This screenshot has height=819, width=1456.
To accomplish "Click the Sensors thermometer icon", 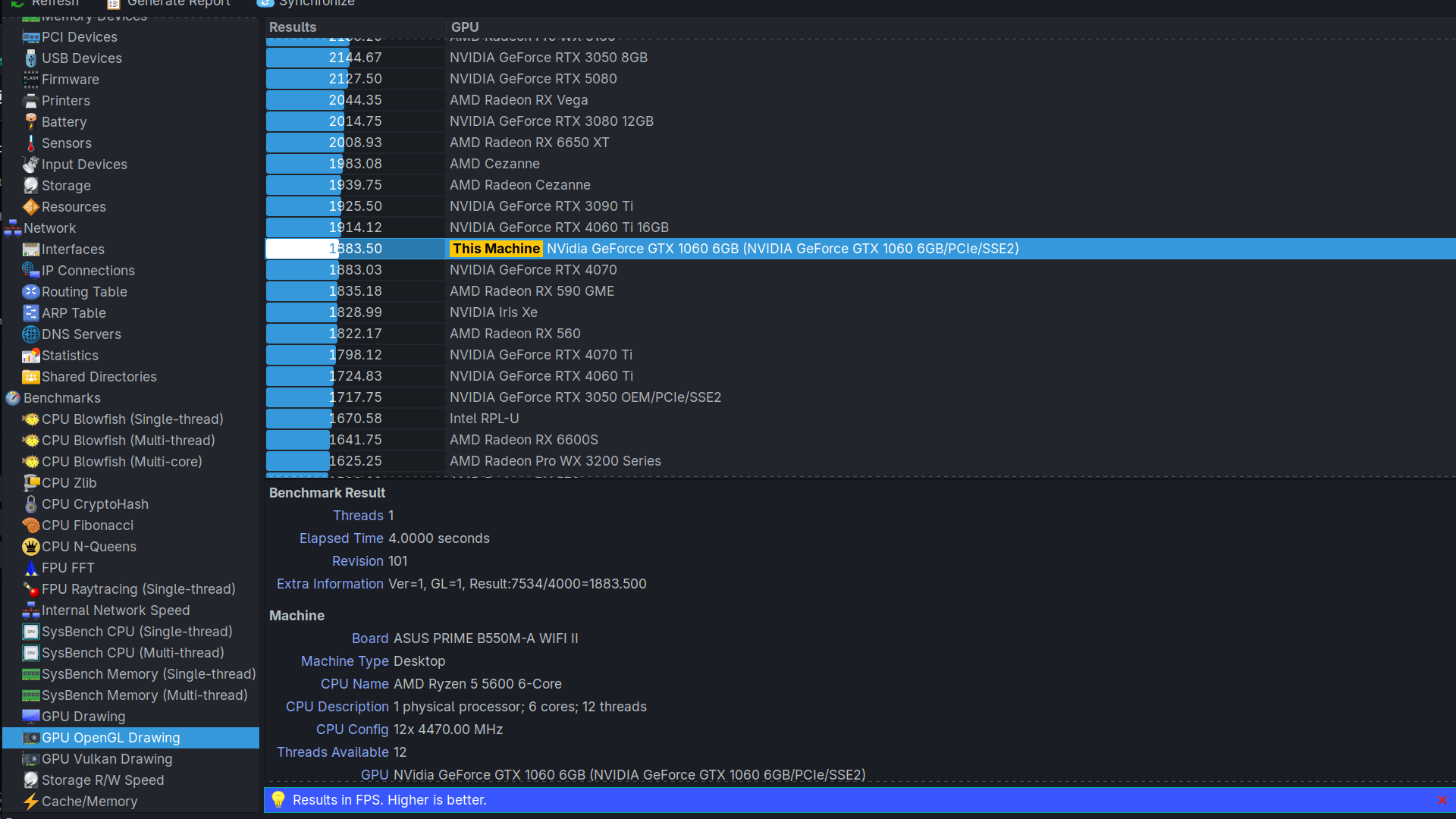I will (x=30, y=143).
